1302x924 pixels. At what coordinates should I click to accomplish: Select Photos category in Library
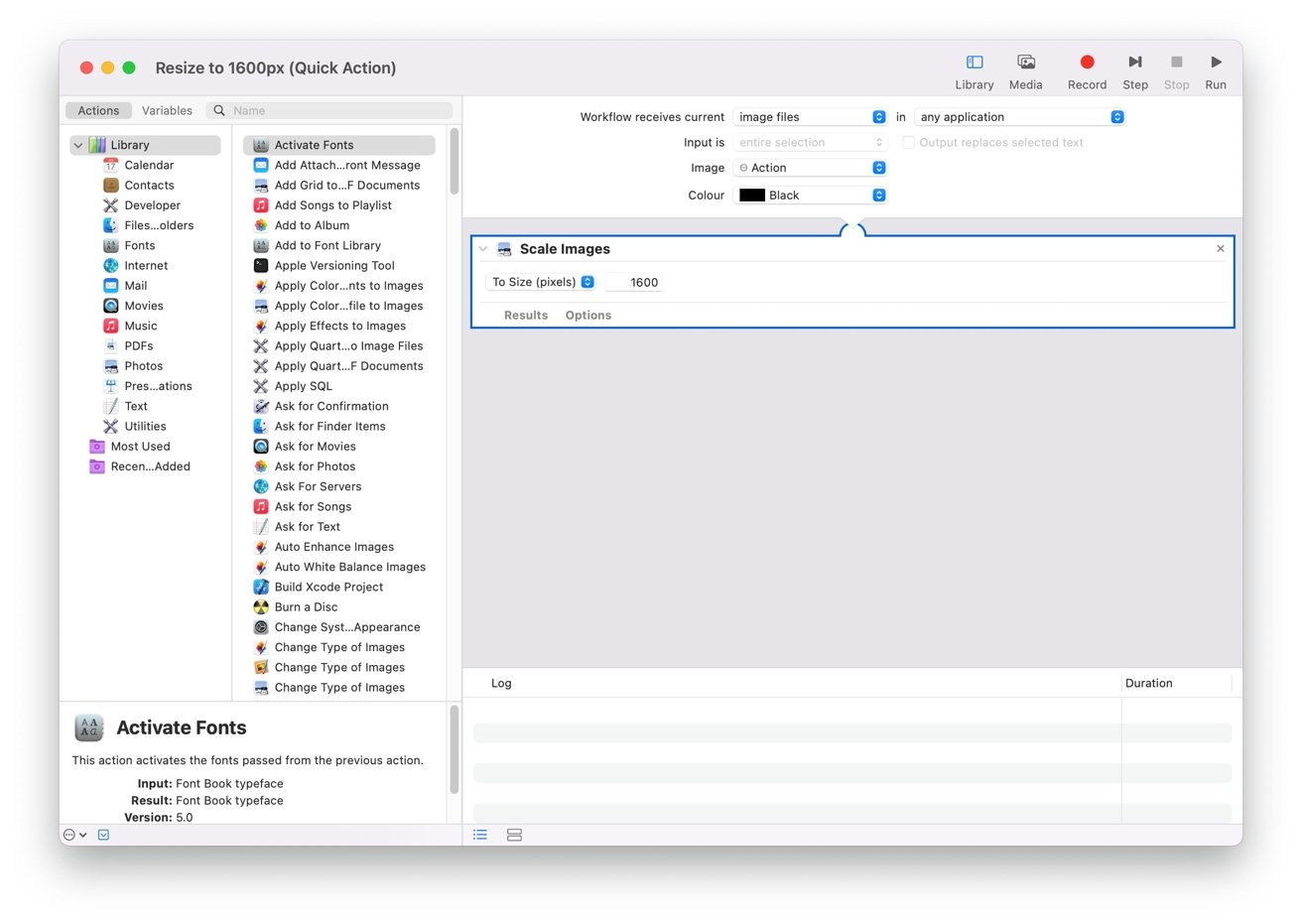143,366
